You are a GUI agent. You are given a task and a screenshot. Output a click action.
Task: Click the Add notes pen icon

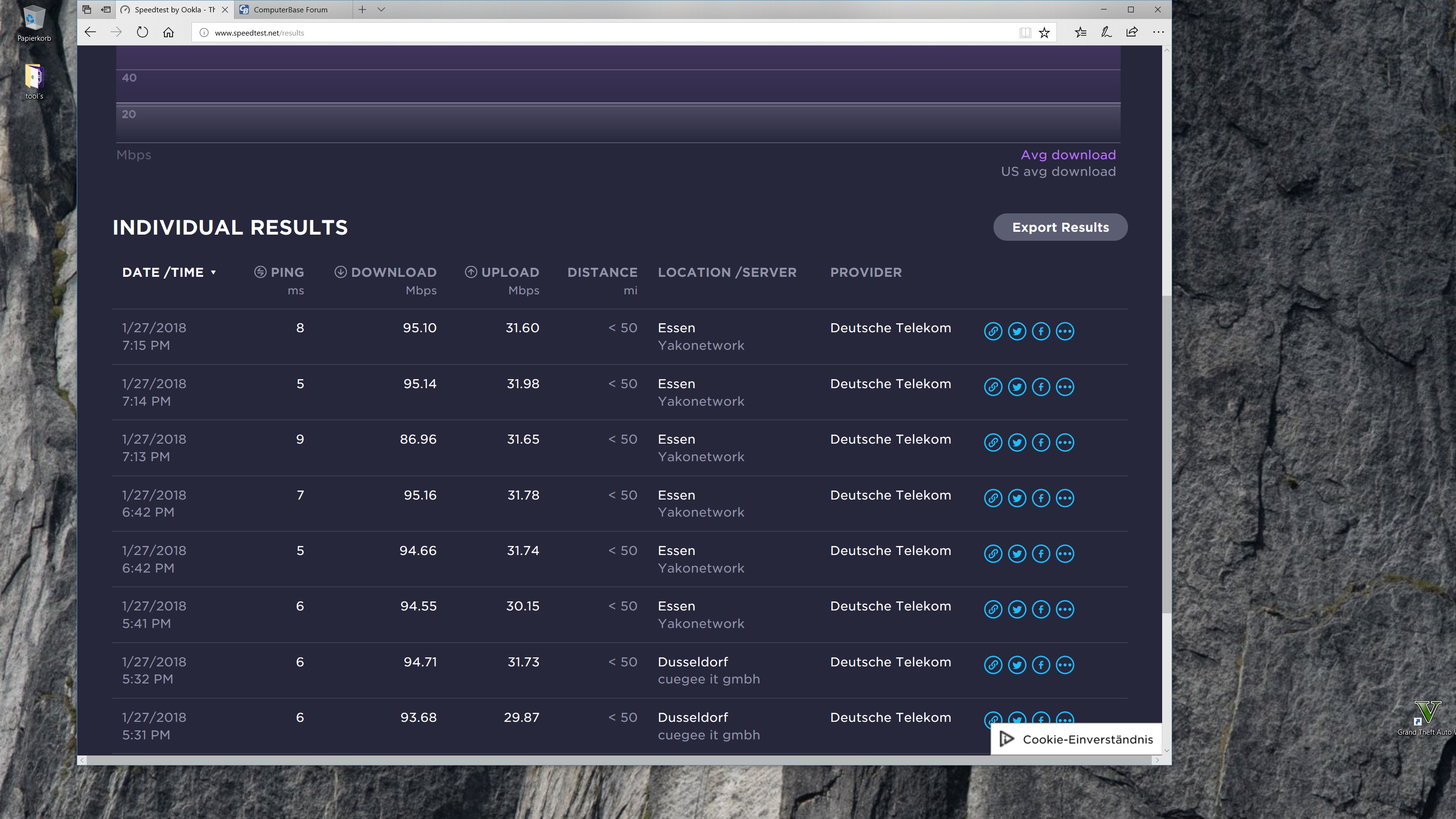1106,32
